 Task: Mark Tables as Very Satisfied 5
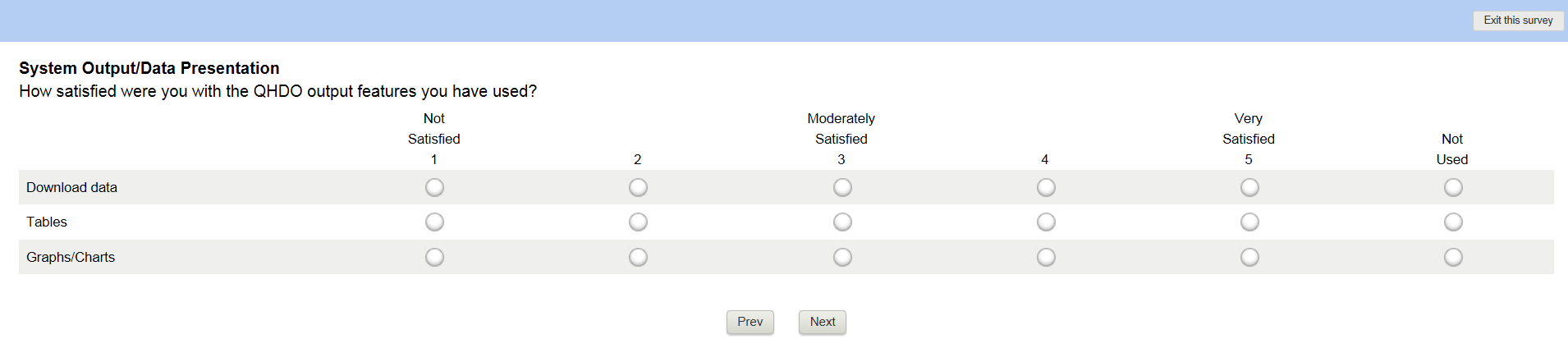pyautogui.click(x=1249, y=222)
